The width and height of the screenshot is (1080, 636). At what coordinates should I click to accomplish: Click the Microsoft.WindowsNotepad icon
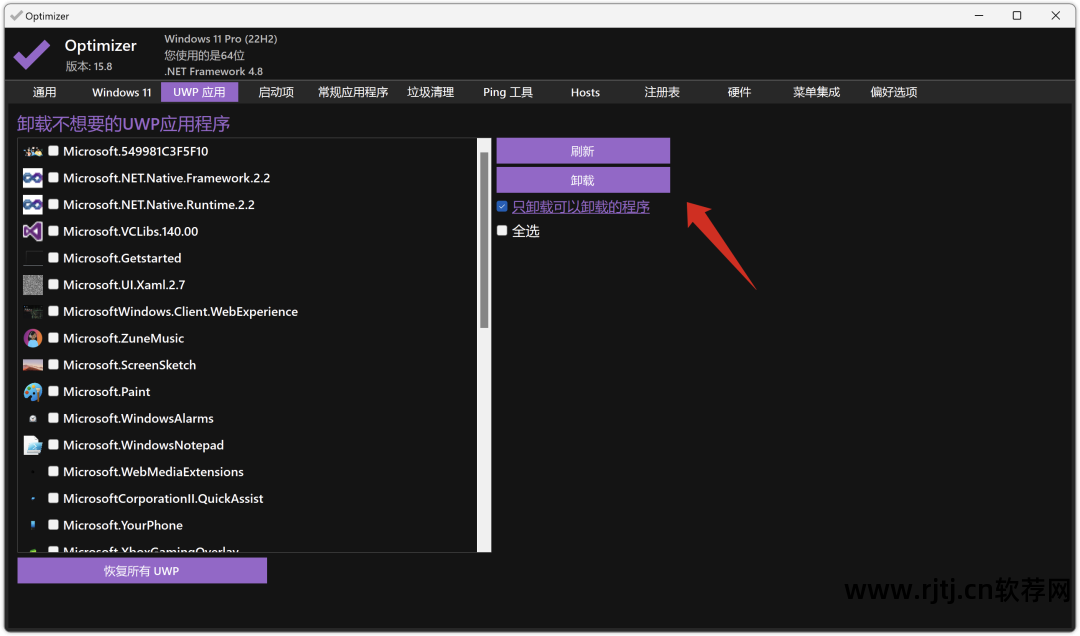pos(33,445)
